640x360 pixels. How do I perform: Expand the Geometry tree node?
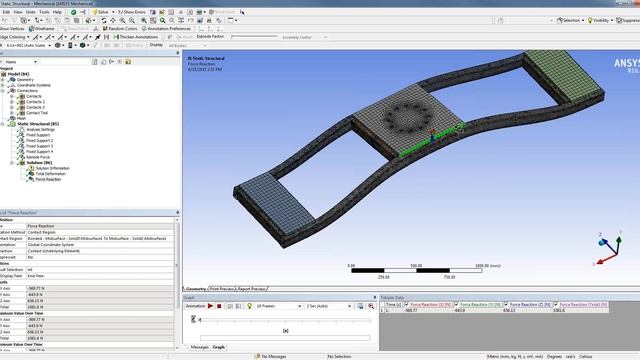point(2,80)
